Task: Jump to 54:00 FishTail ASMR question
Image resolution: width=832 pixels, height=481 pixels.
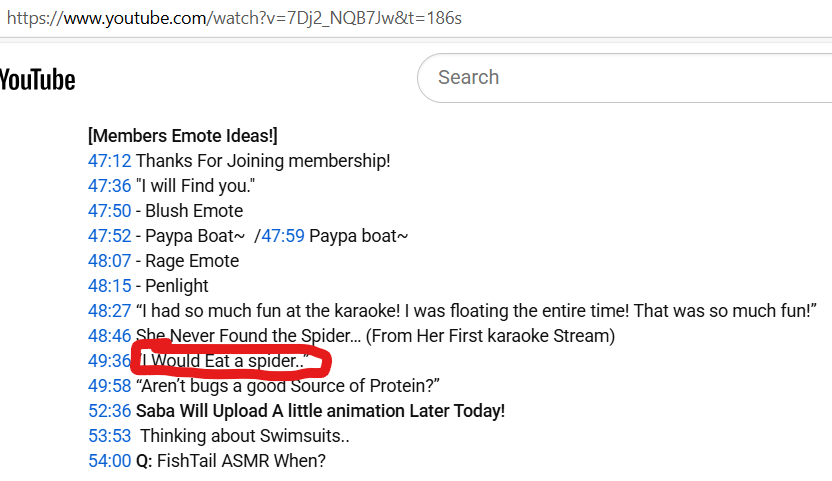Action: (109, 460)
